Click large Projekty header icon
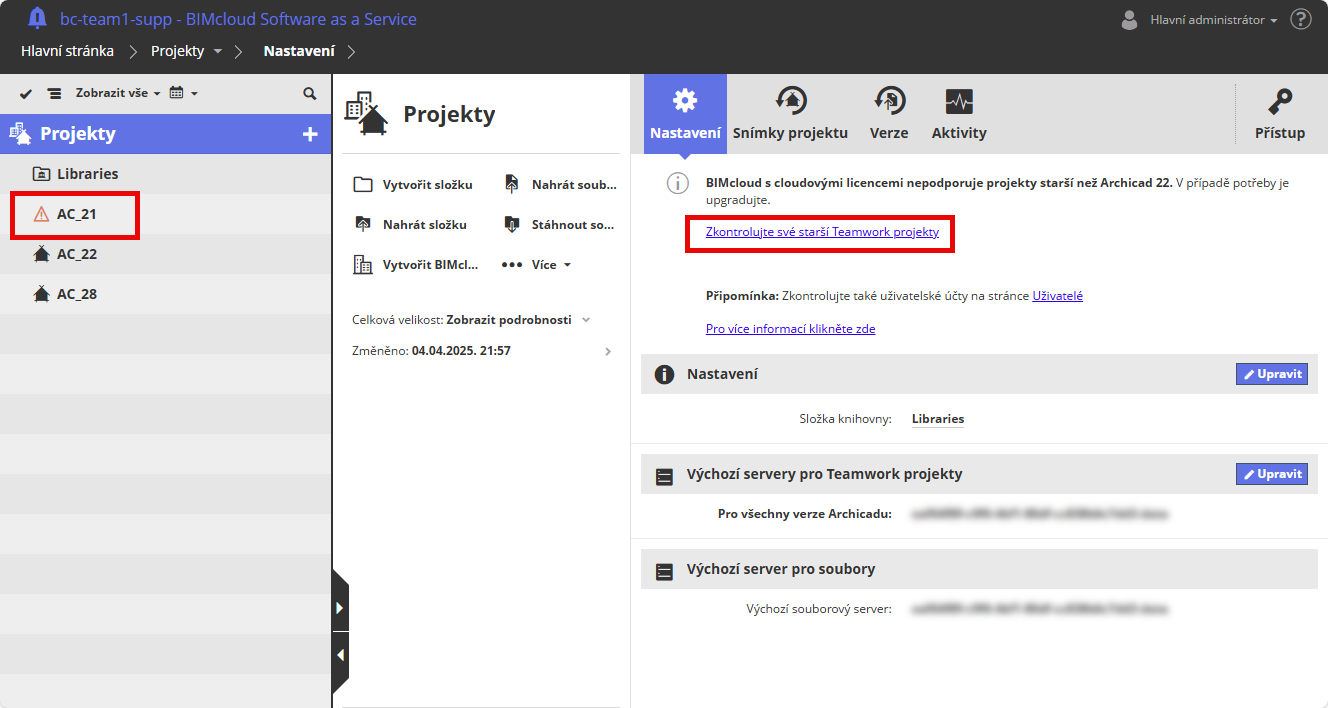This screenshot has width=1328, height=708. pos(366,114)
